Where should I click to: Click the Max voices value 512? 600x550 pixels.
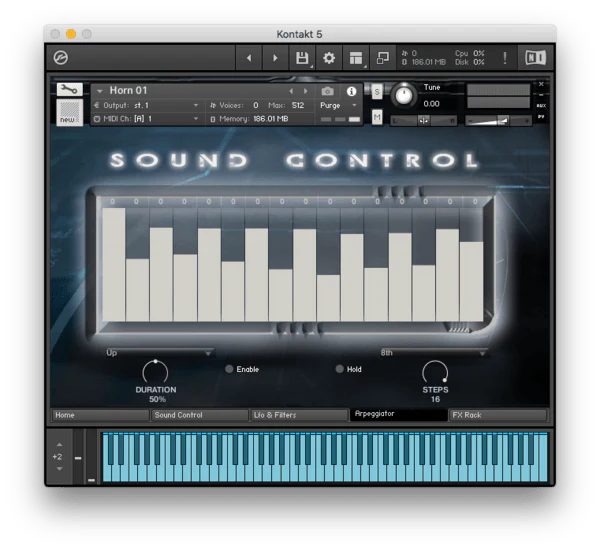point(298,105)
